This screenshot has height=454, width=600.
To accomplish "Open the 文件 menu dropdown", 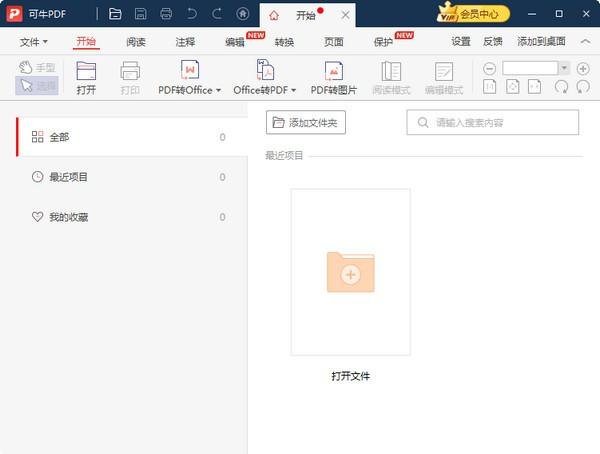I will click(34, 42).
